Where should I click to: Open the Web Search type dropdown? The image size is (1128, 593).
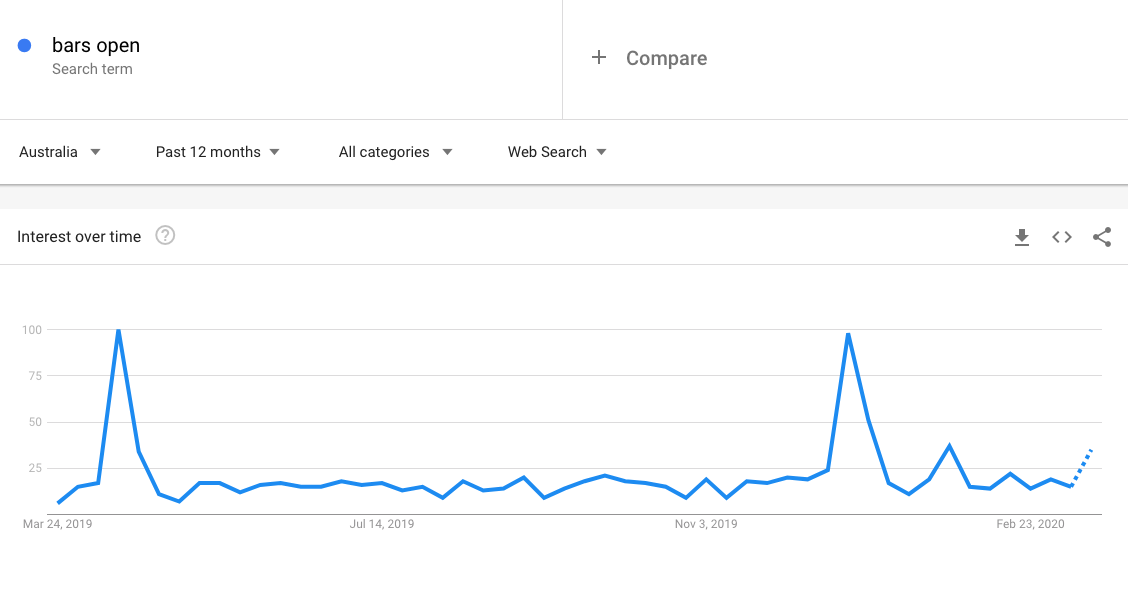click(558, 152)
